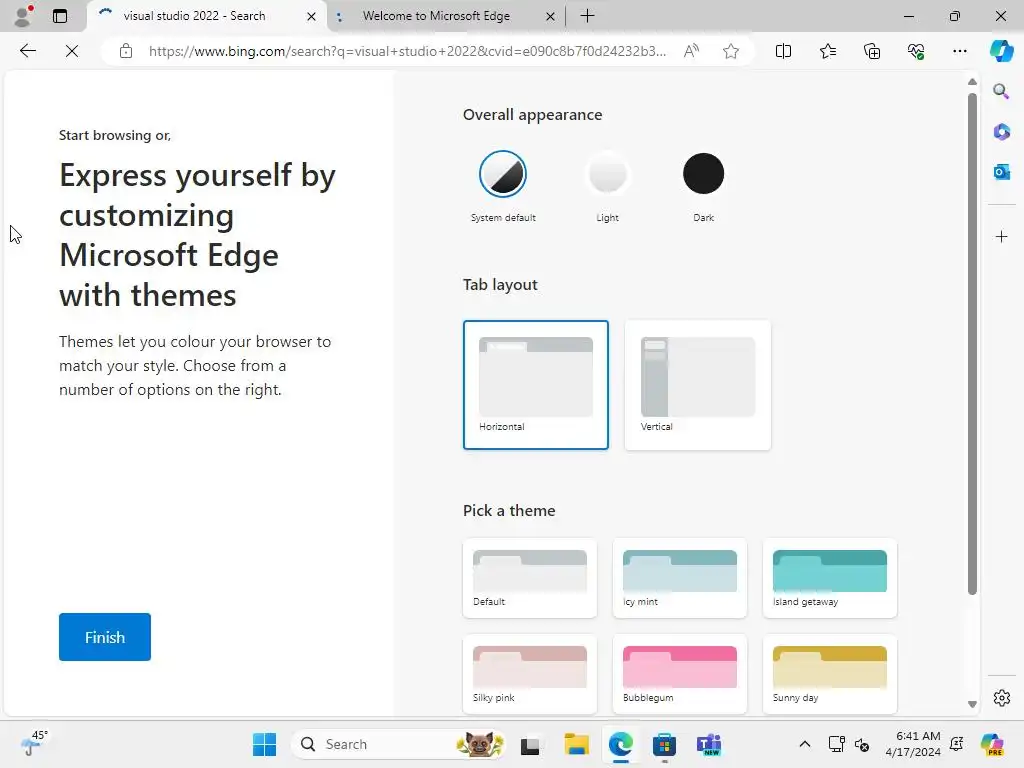
Task: Open Outlook sidebar icon
Action: 1001,172
